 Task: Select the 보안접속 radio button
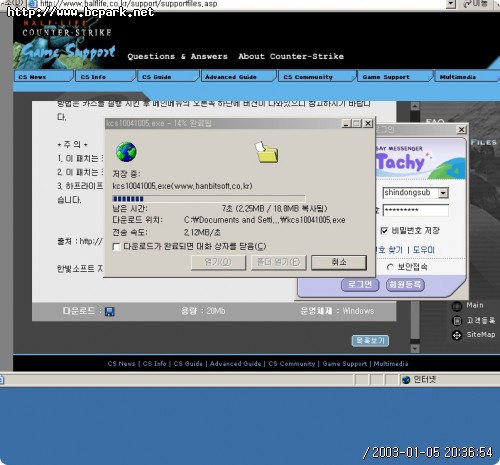(390, 267)
